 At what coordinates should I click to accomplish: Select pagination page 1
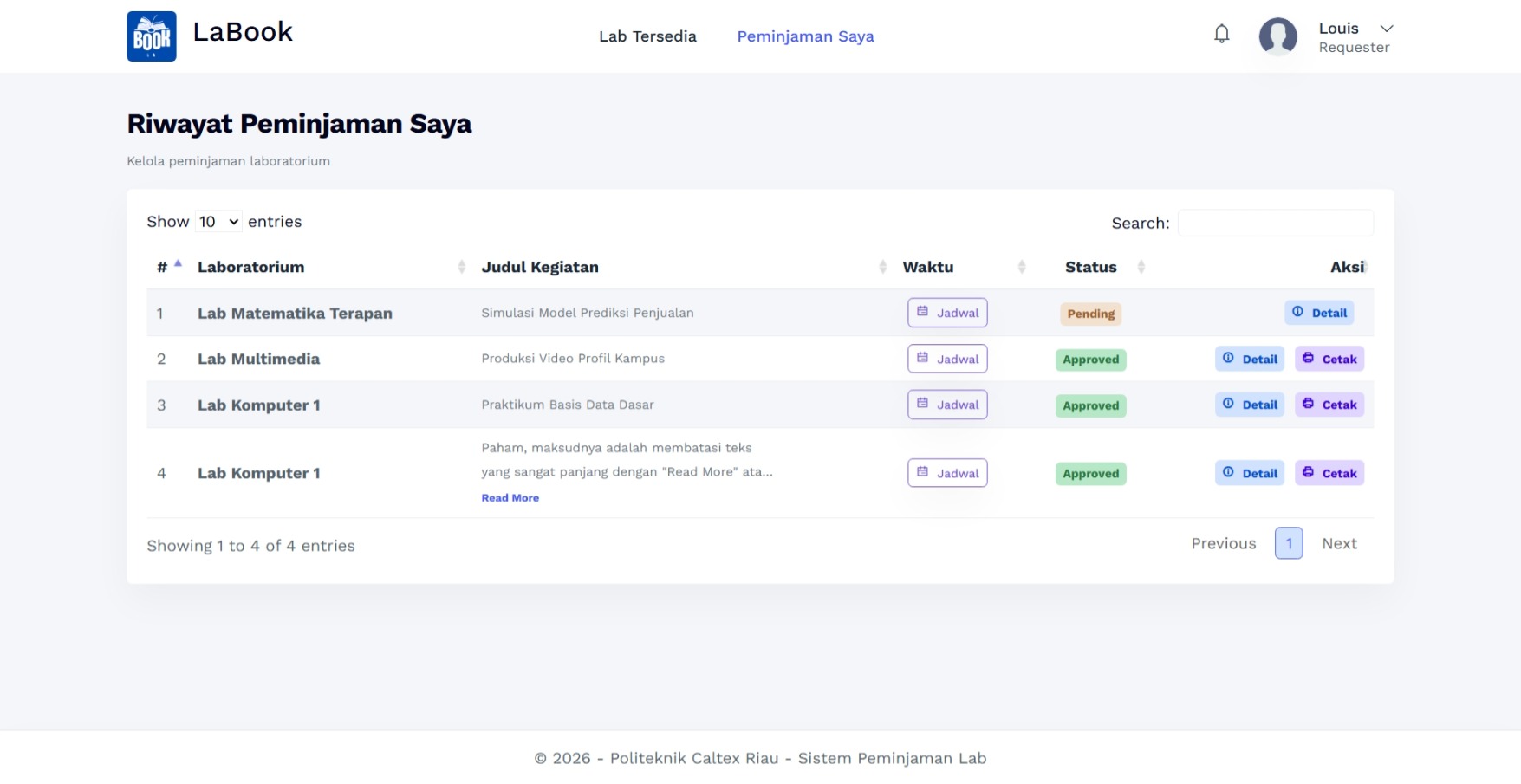click(x=1289, y=543)
